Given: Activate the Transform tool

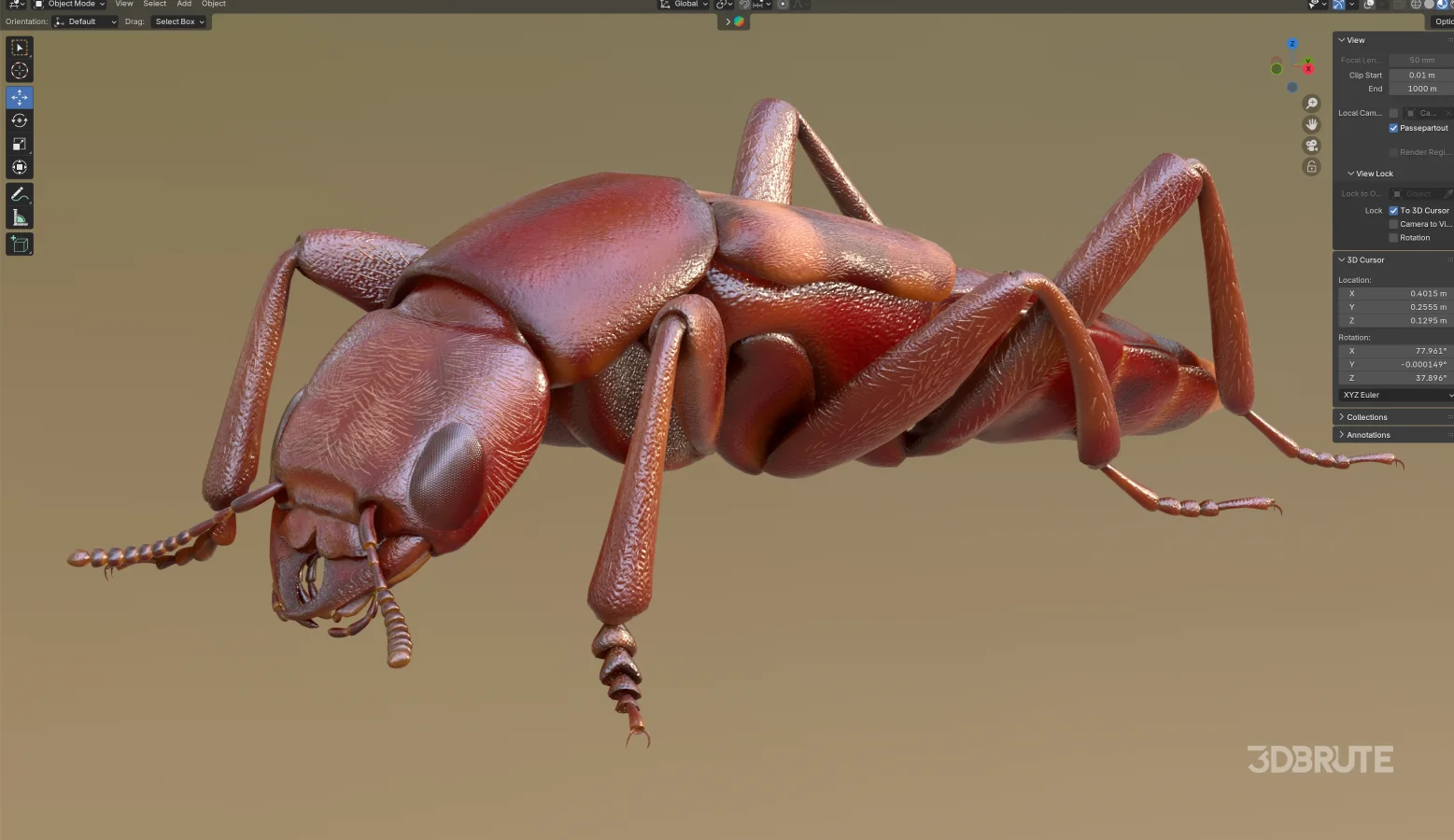Looking at the screenshot, I should (20, 167).
